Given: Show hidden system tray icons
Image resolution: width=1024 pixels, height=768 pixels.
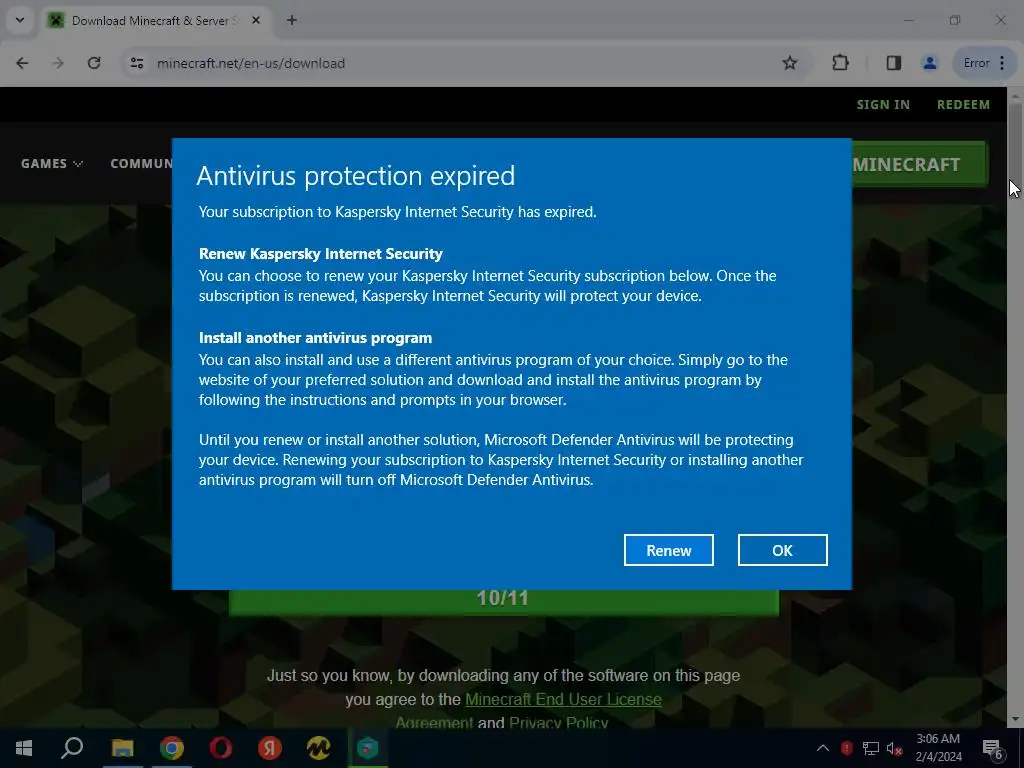Looking at the screenshot, I should (x=823, y=748).
